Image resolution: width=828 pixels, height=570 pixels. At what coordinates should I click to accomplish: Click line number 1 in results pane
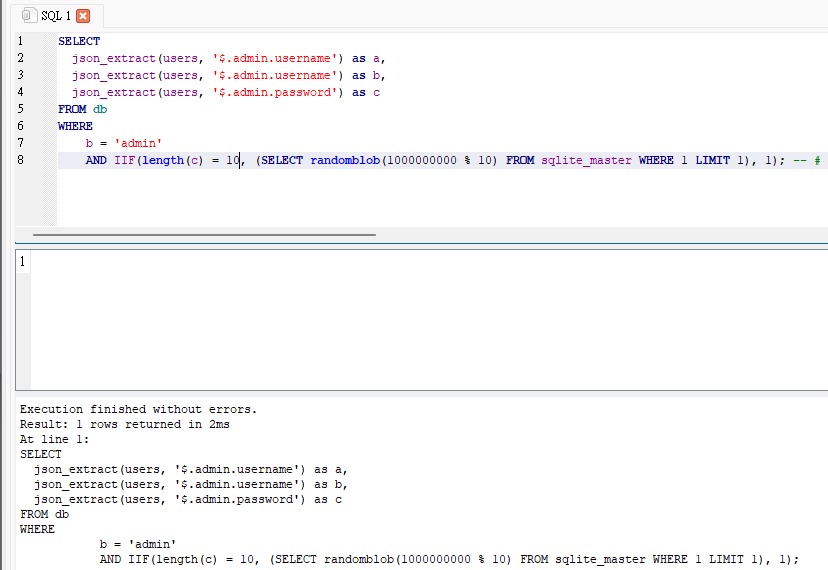(22, 261)
